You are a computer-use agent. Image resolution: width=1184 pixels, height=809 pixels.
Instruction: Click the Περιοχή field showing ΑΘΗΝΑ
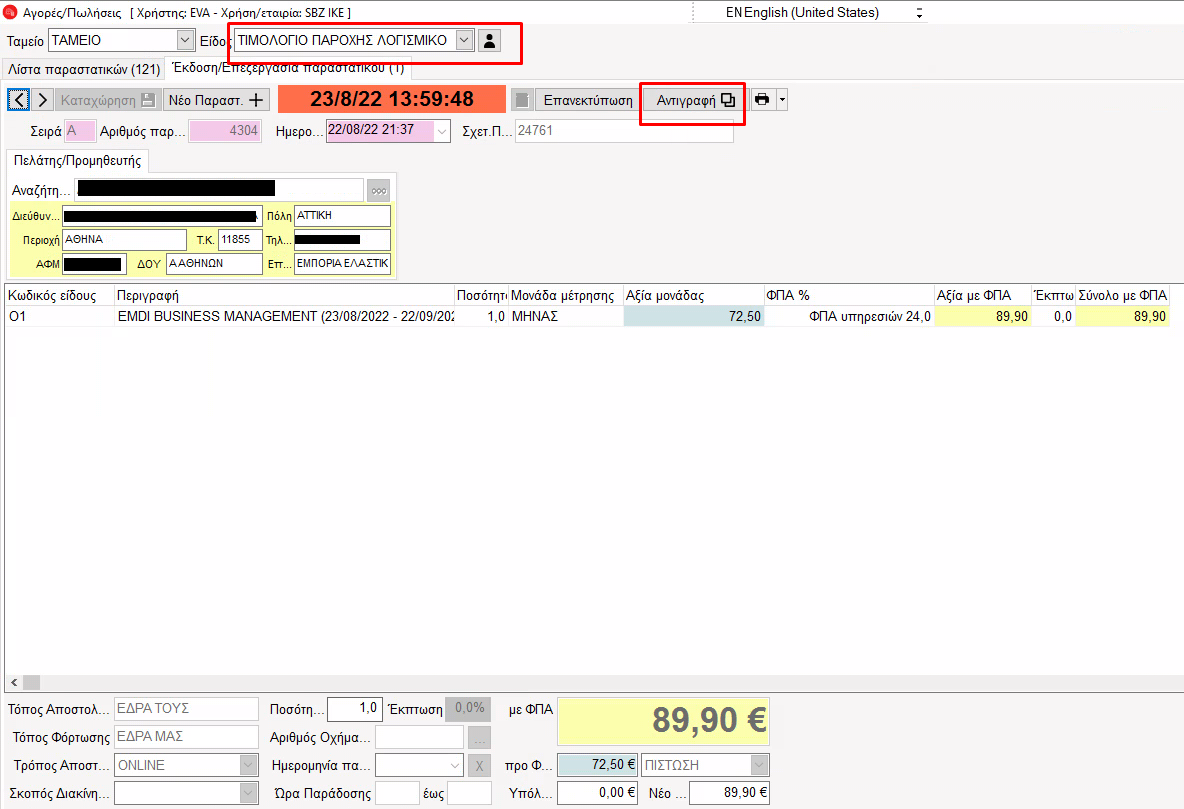click(x=124, y=239)
